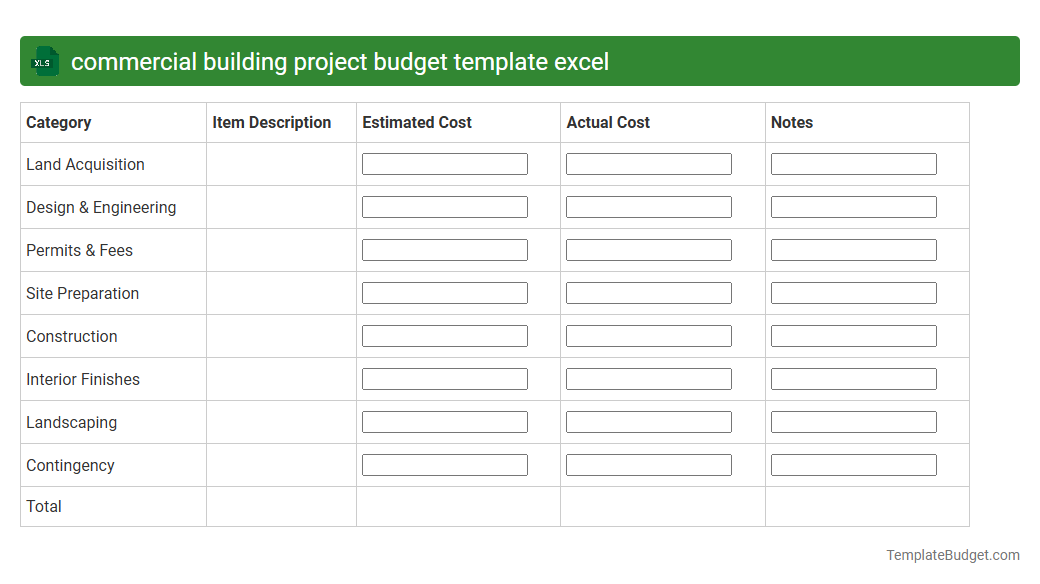Click the Notes field for Interior Finishes
Viewport: 1040px width, 584px height.
coord(853,378)
